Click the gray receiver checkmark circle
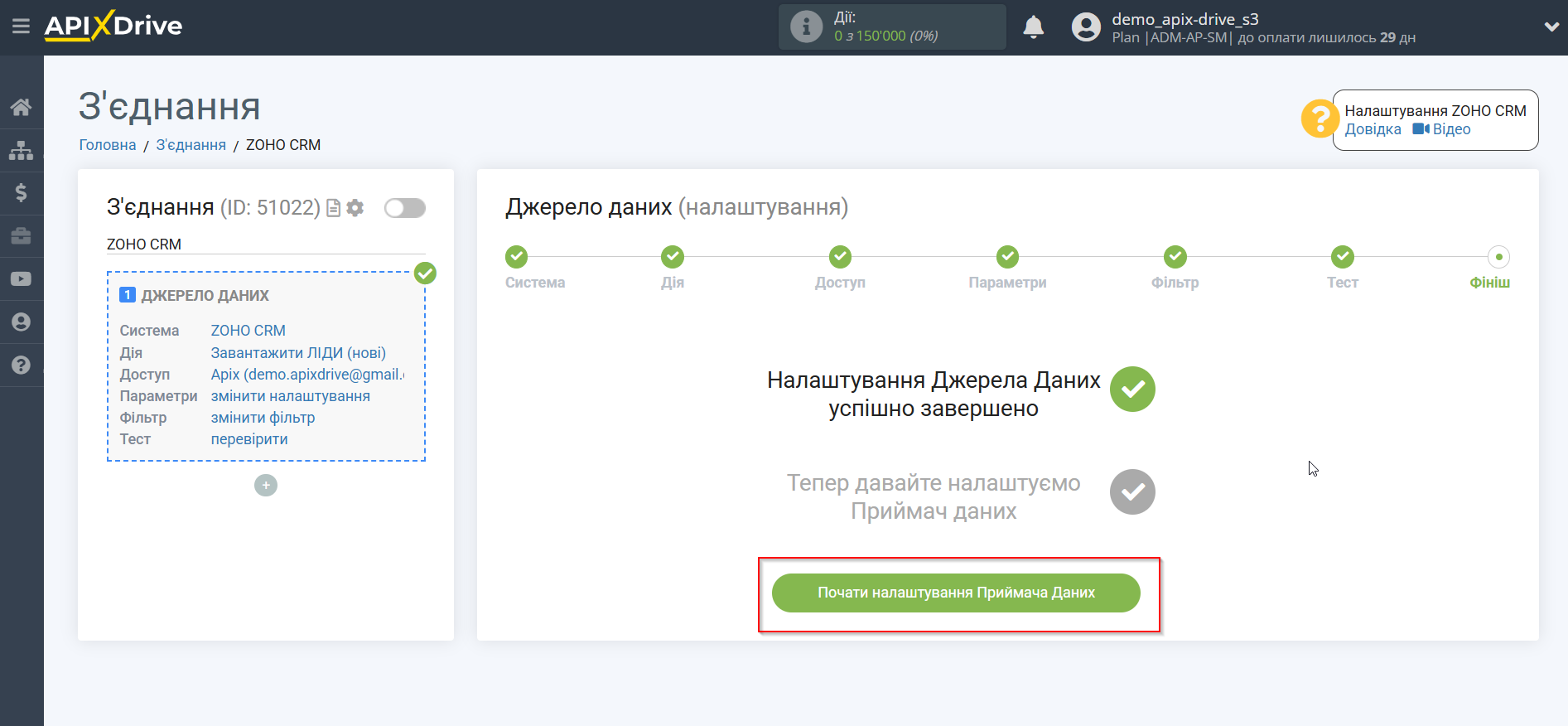Viewport: 1568px width, 726px height. 1132,492
